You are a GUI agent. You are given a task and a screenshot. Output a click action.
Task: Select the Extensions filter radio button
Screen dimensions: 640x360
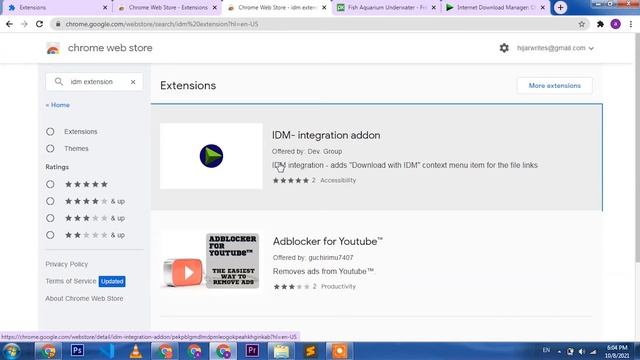[x=50, y=131]
